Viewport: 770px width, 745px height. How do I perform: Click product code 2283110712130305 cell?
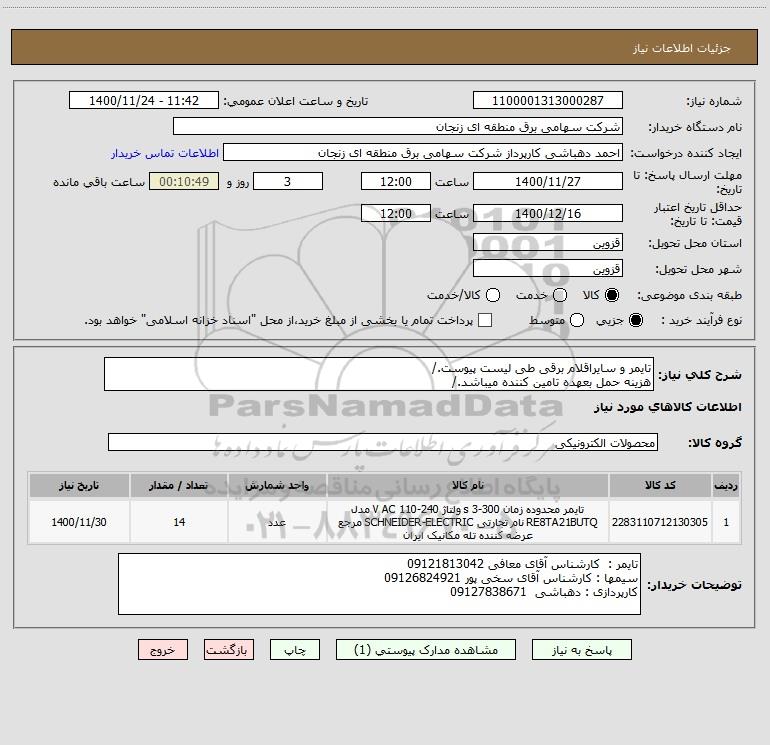point(660,522)
